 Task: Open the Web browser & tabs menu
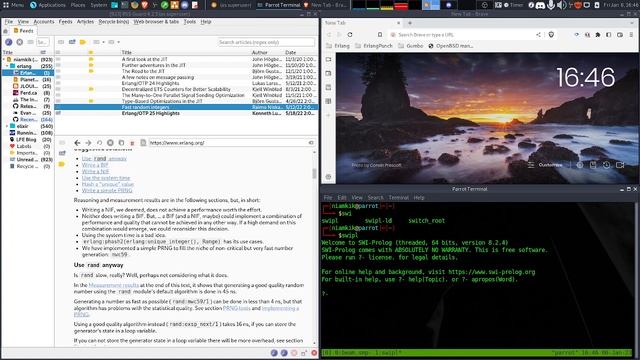tap(156, 22)
